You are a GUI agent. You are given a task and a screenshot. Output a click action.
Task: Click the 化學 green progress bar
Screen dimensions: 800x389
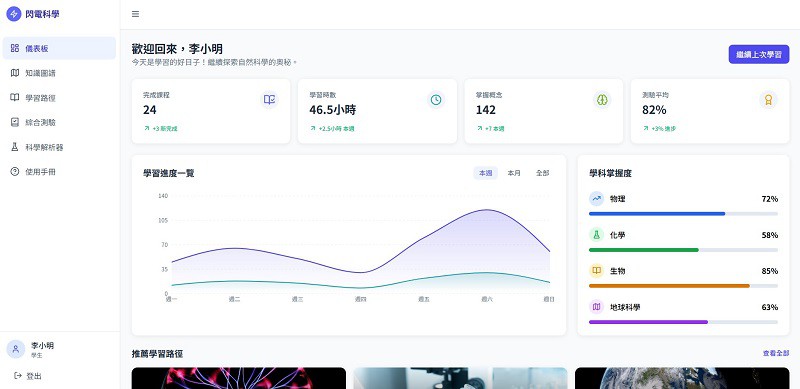click(644, 250)
